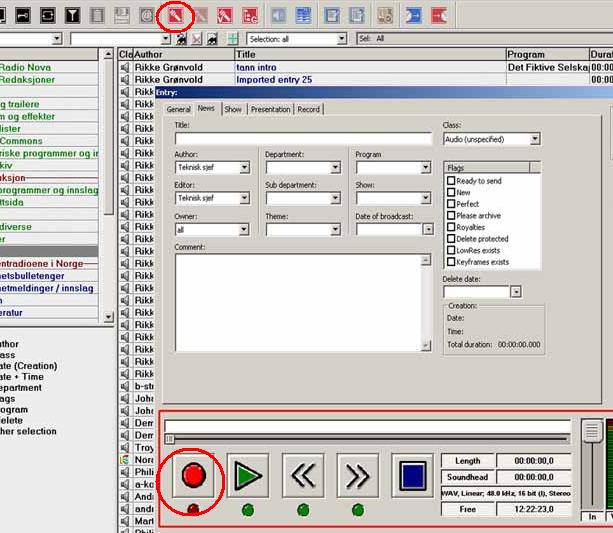Click the gray at-sign mail icon
This screenshot has width=613, height=533.
point(147,15)
